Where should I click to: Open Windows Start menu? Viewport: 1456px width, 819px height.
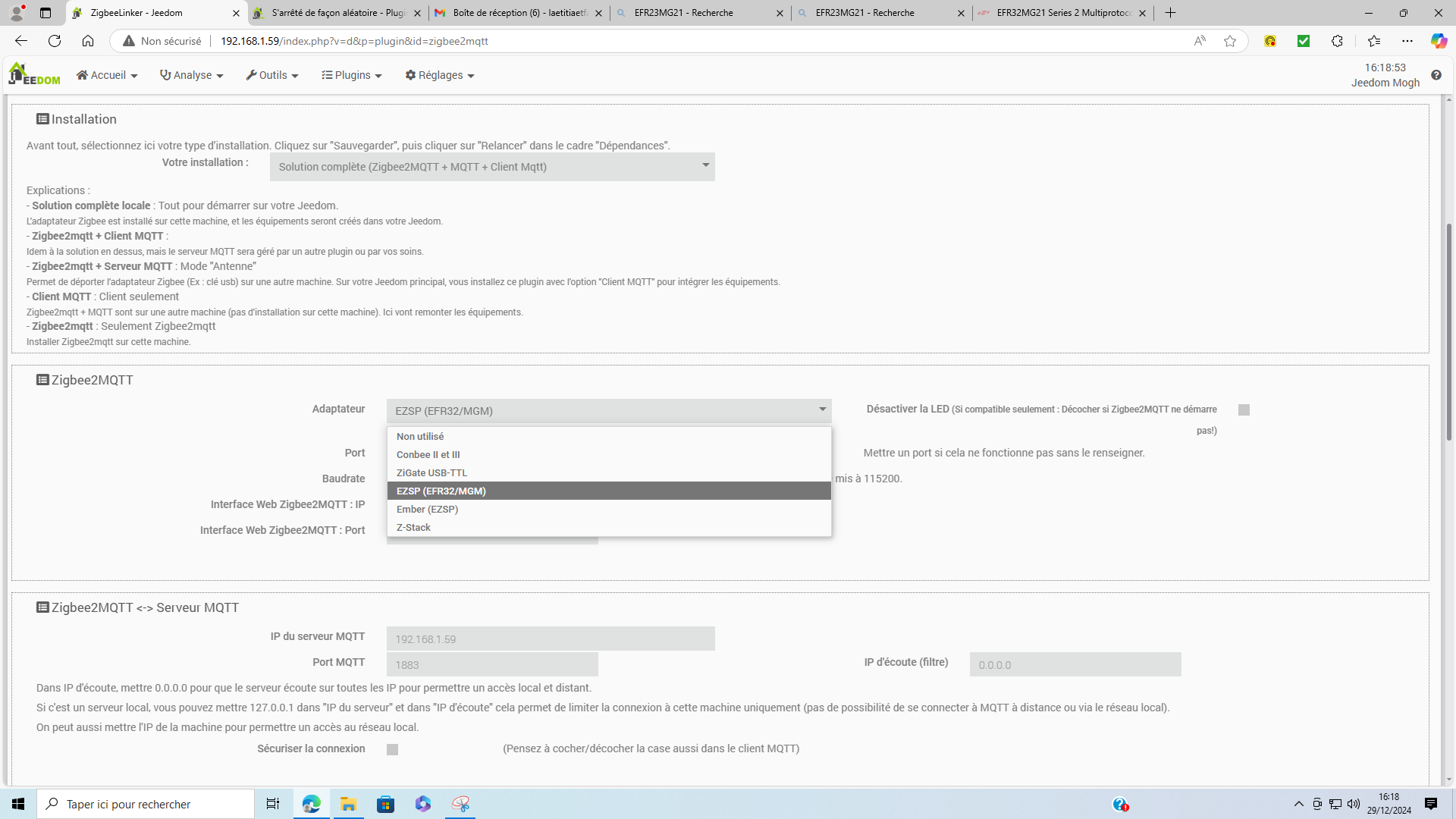(x=18, y=804)
